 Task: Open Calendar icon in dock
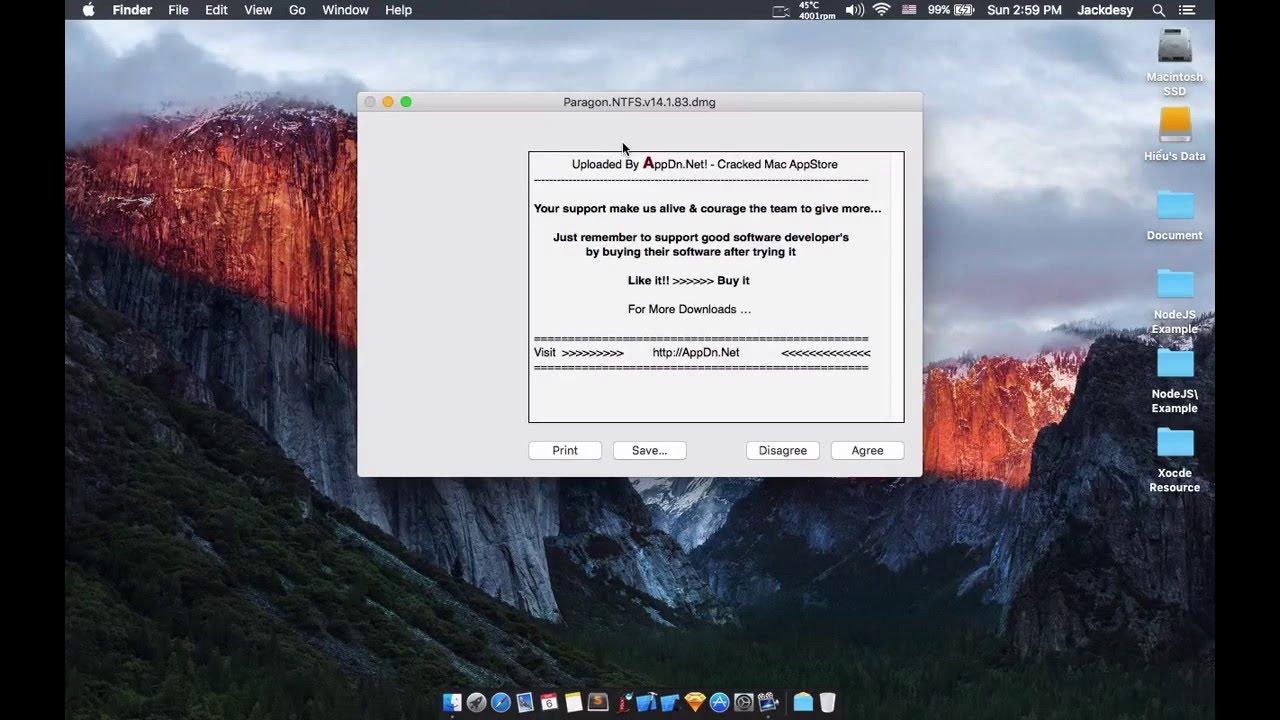pos(549,703)
